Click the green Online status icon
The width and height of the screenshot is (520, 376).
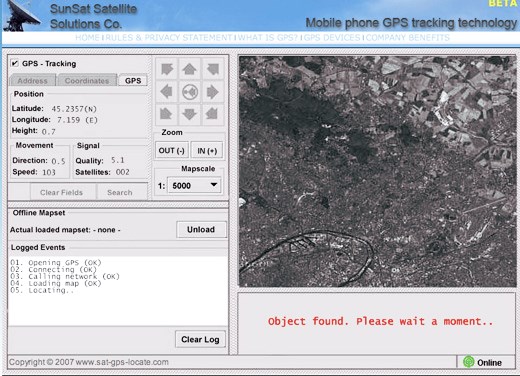pyautogui.click(x=469, y=362)
